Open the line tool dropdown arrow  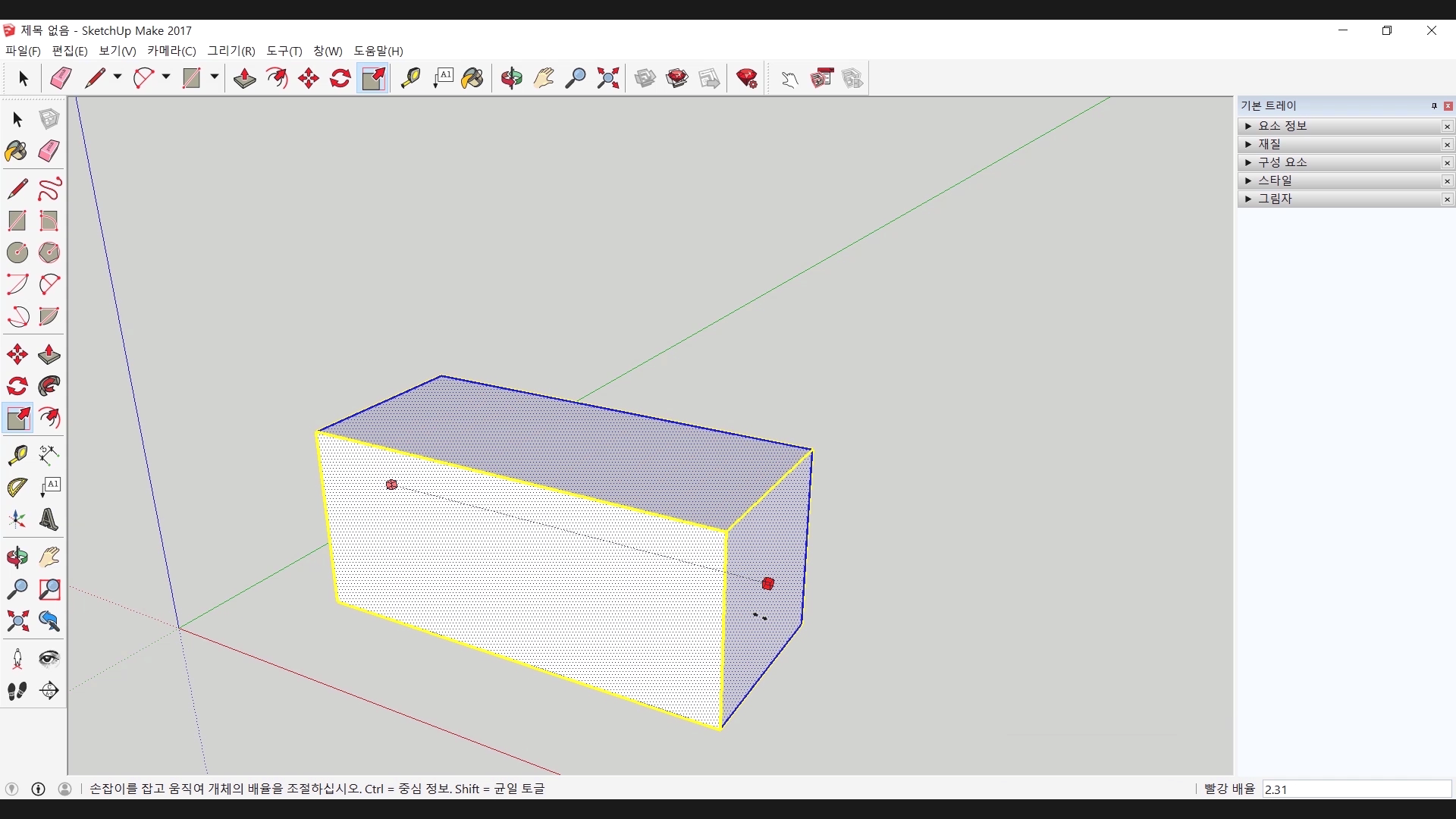[118, 77]
